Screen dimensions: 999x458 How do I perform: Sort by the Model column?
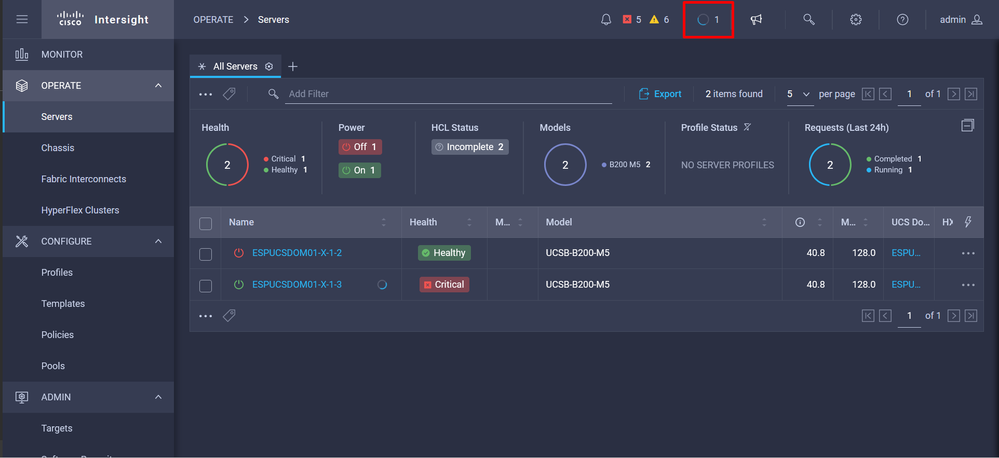pyautogui.click(x=764, y=222)
